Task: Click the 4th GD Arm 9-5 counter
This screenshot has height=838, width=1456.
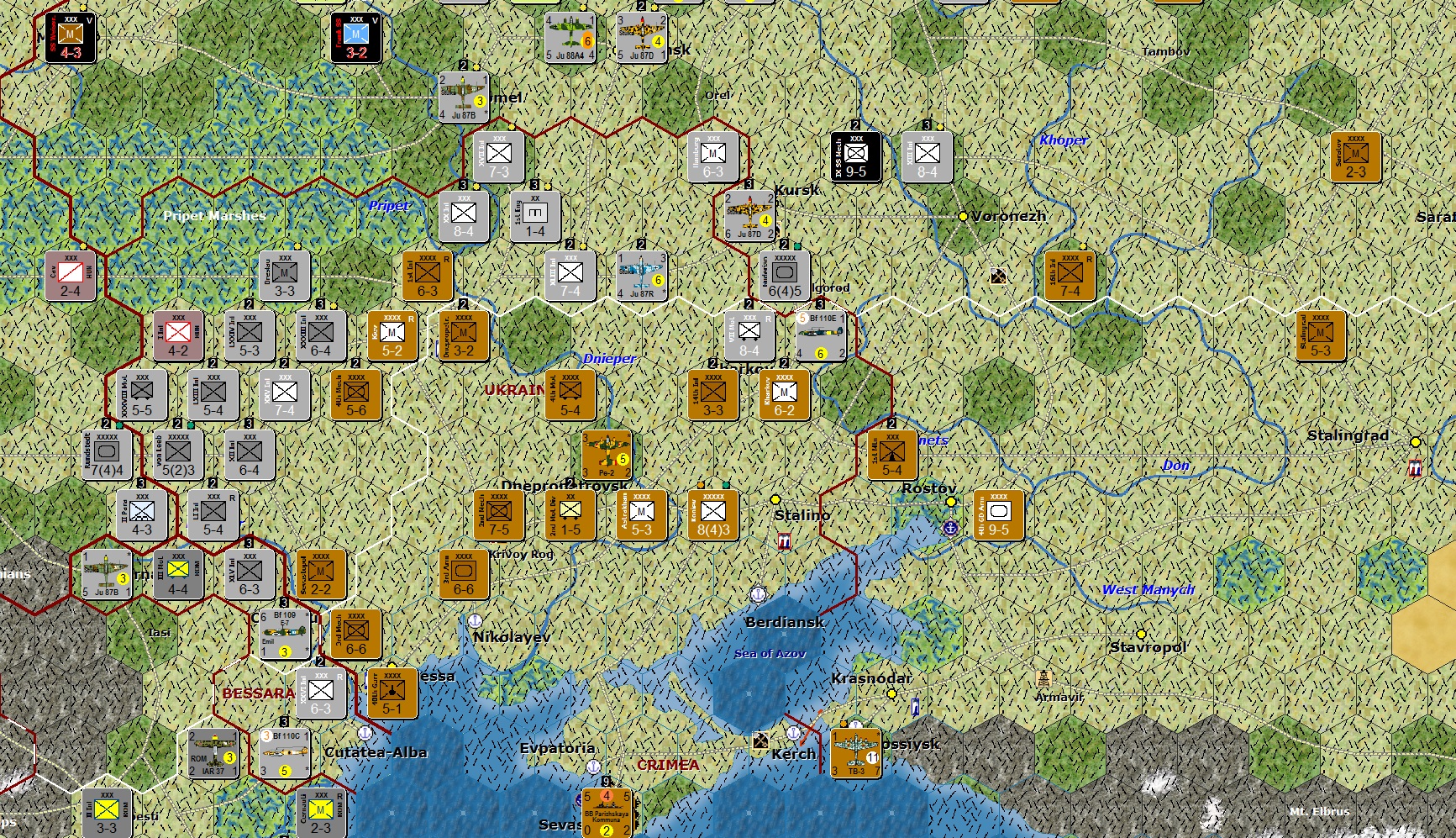Action: click(999, 514)
